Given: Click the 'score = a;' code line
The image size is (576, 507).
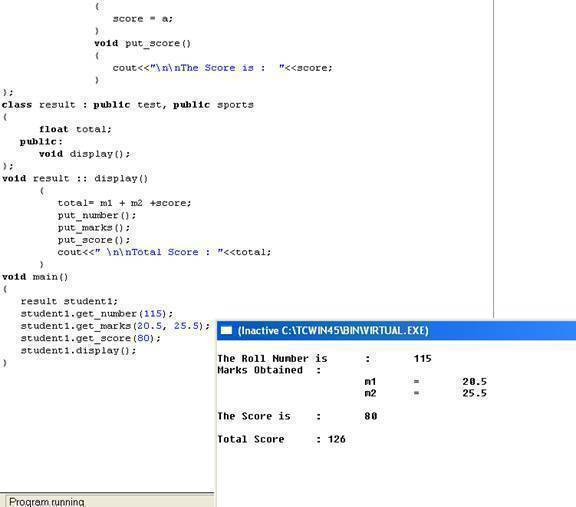Looking at the screenshot, I should tap(143, 19).
